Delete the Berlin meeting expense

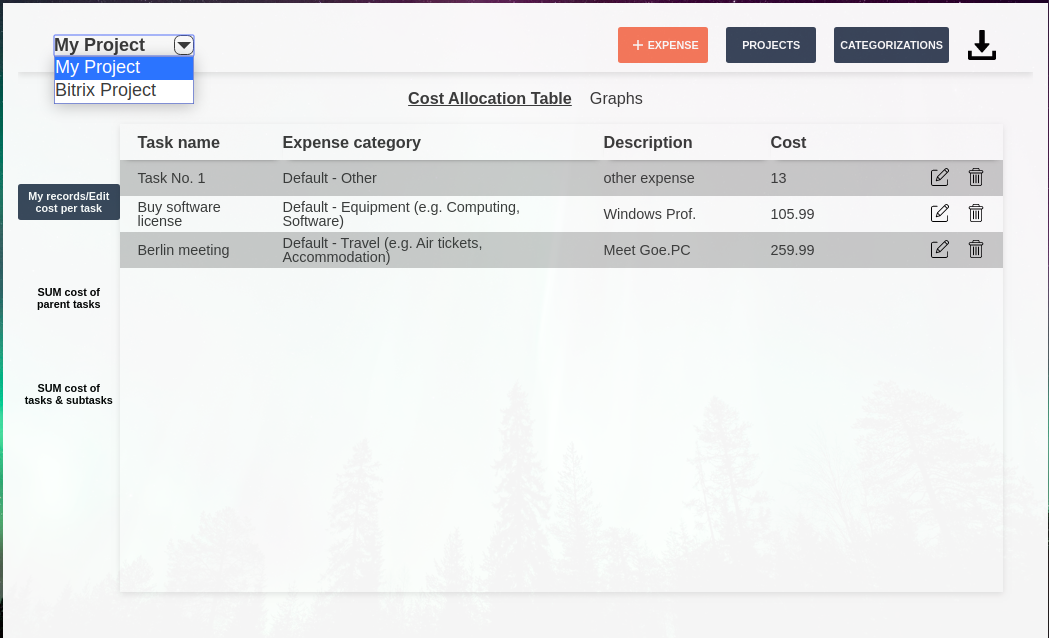pyautogui.click(x=976, y=249)
